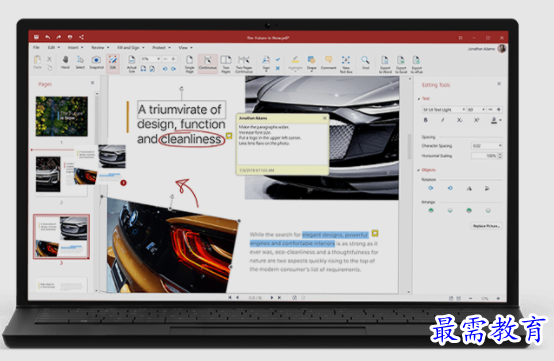The image size is (554, 361).
Task: Click the Sign tool
Action: coord(266,64)
